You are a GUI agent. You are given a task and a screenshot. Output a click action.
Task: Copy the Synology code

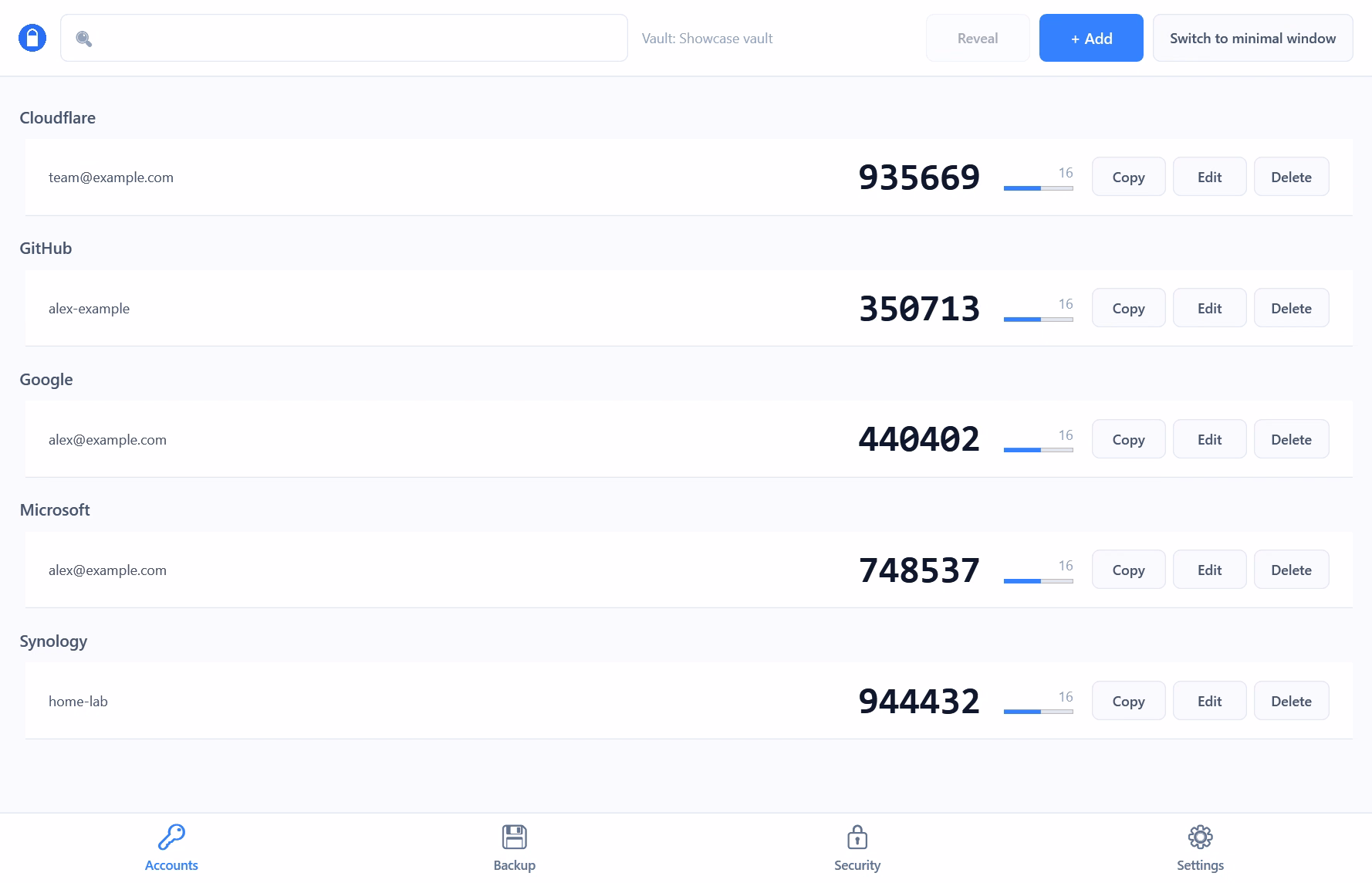tap(1128, 701)
